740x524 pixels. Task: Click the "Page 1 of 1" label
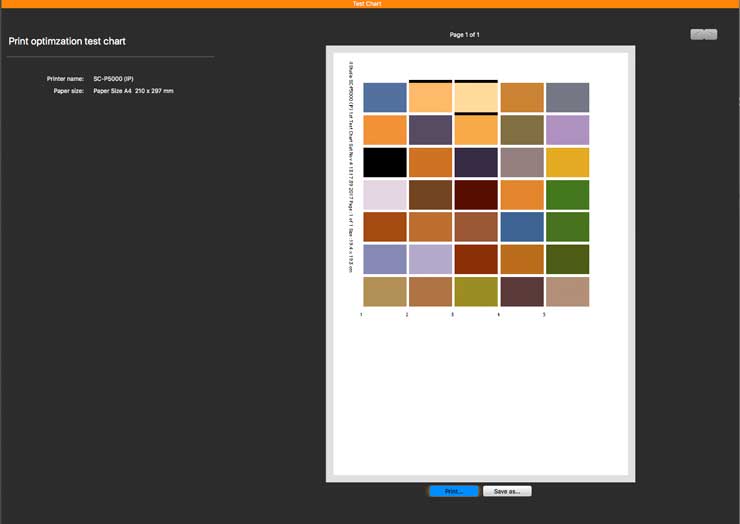point(464,34)
